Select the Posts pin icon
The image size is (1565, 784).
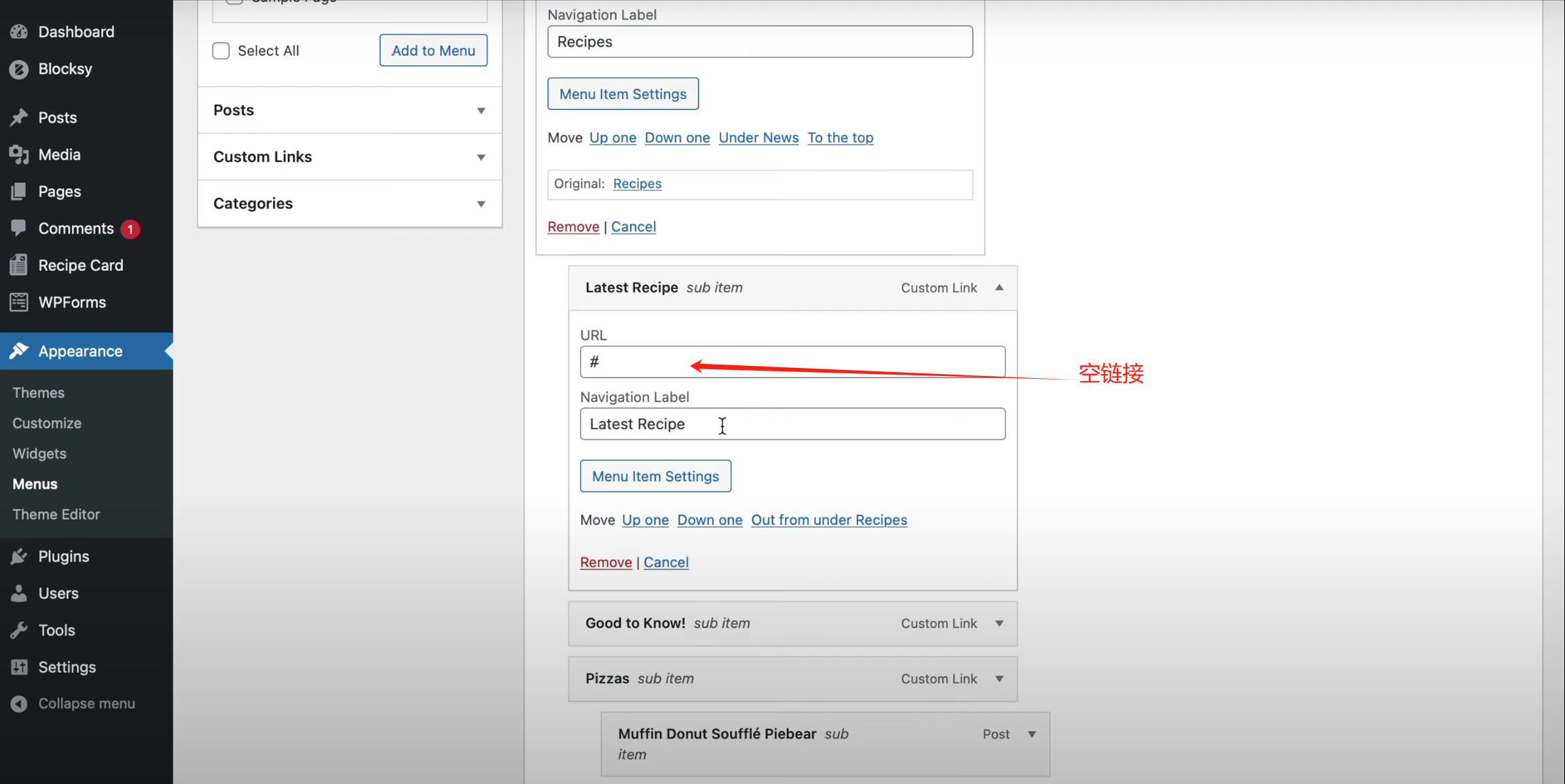click(x=19, y=117)
